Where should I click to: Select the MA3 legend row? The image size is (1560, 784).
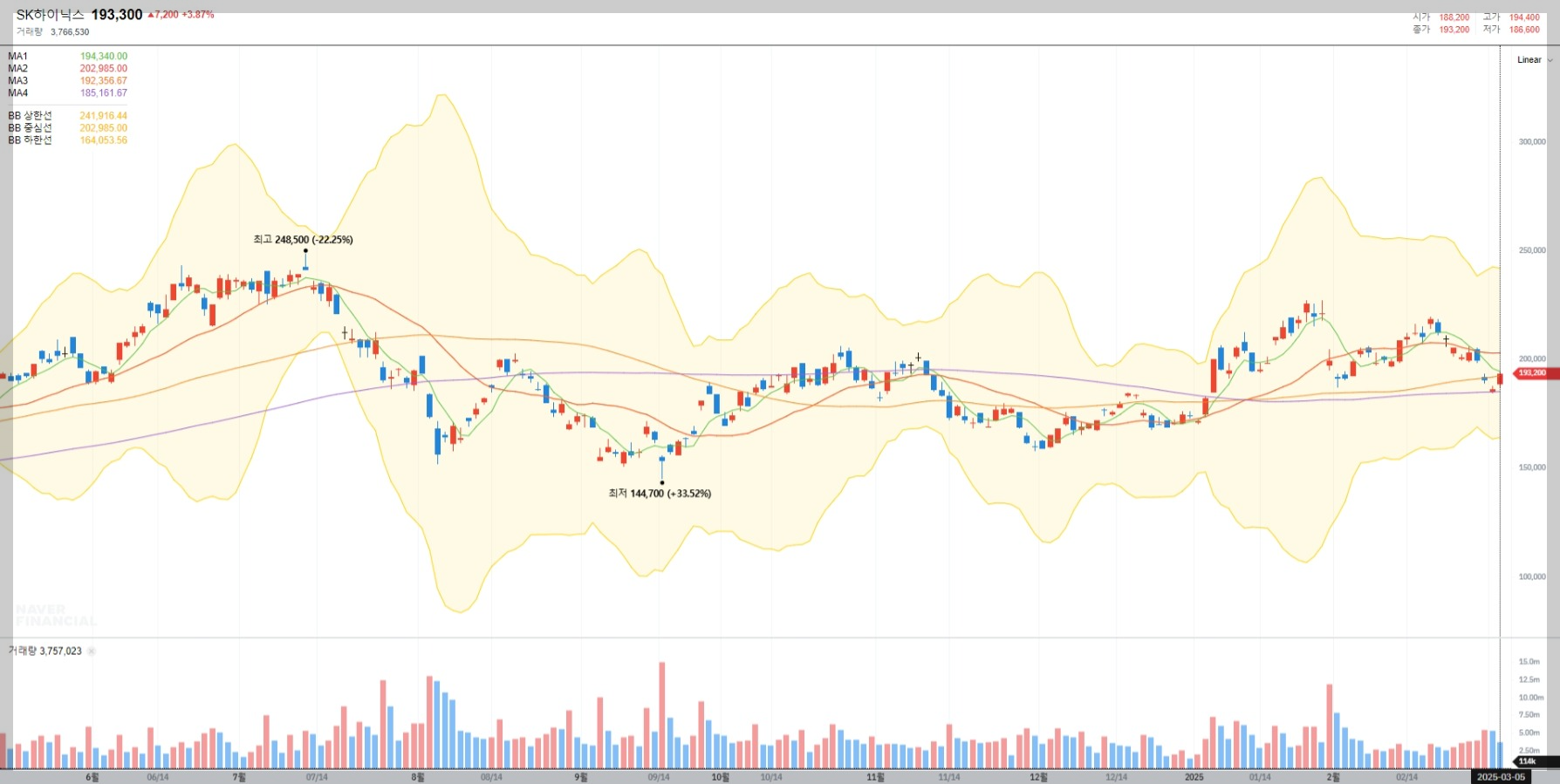(68, 80)
